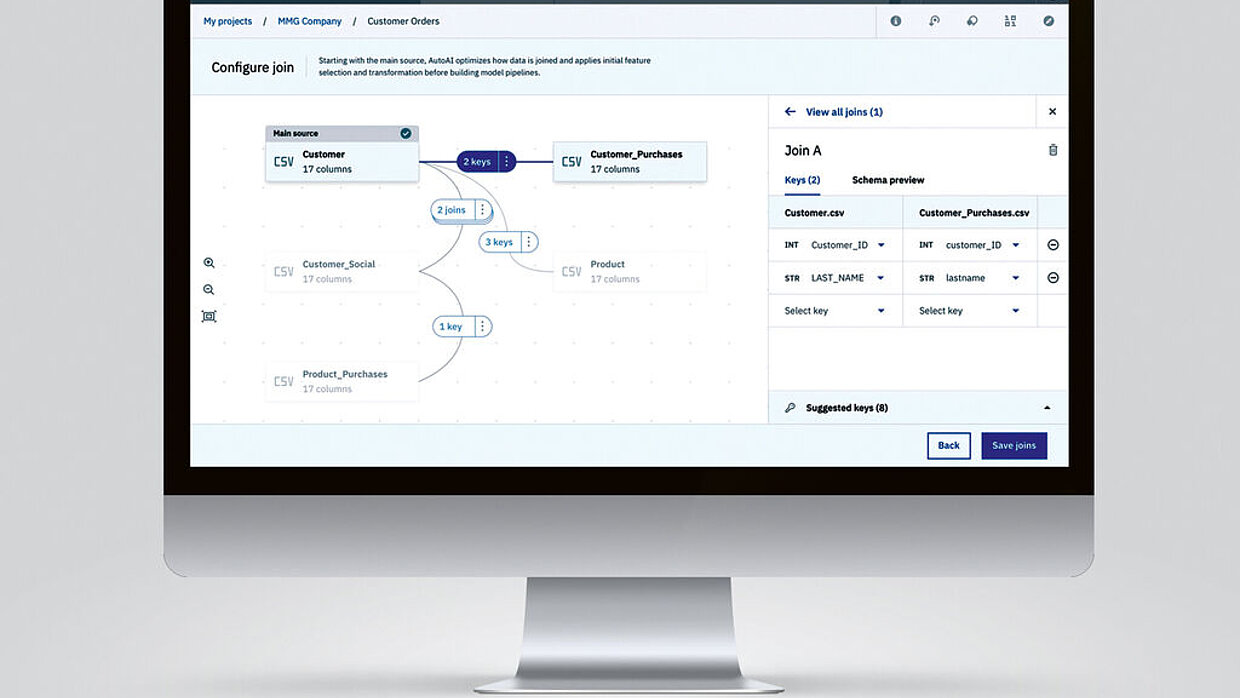Click the information icon in top toolbar
1240x698 pixels.
(x=895, y=21)
